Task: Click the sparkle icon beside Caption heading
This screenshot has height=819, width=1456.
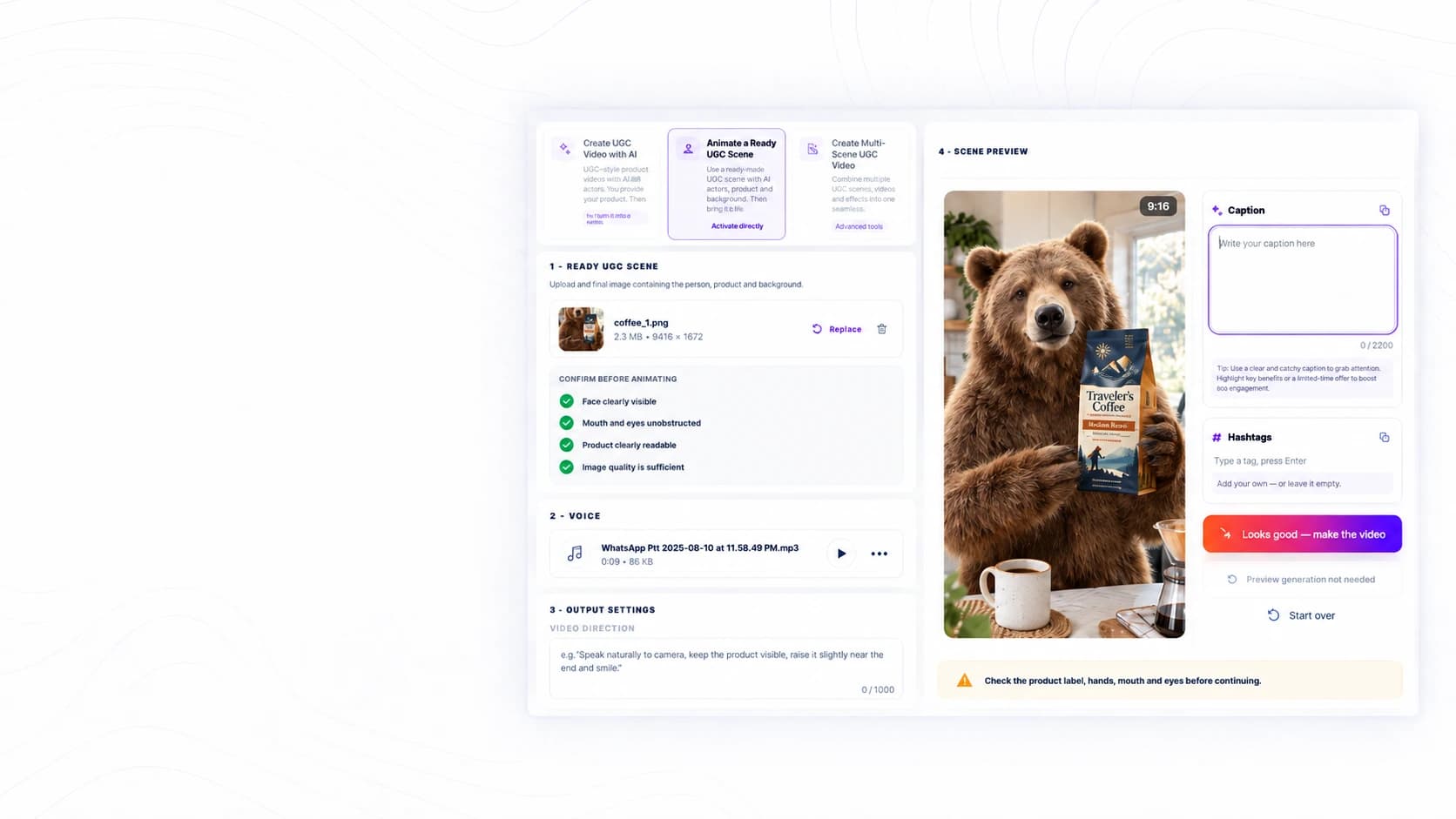Action: [x=1217, y=211]
